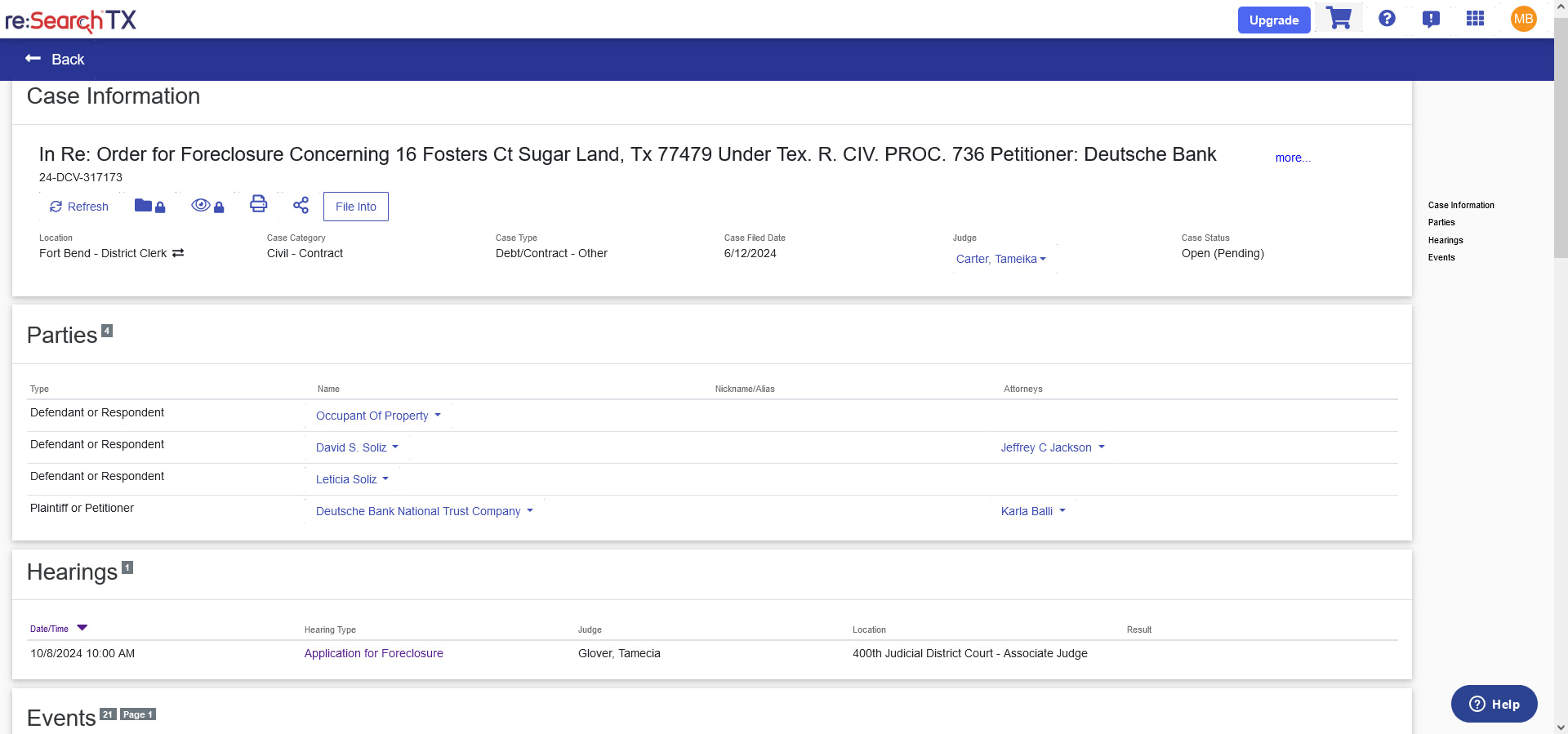Click the Upgrade button
Image resolution: width=1568 pixels, height=734 pixels.
click(x=1274, y=20)
